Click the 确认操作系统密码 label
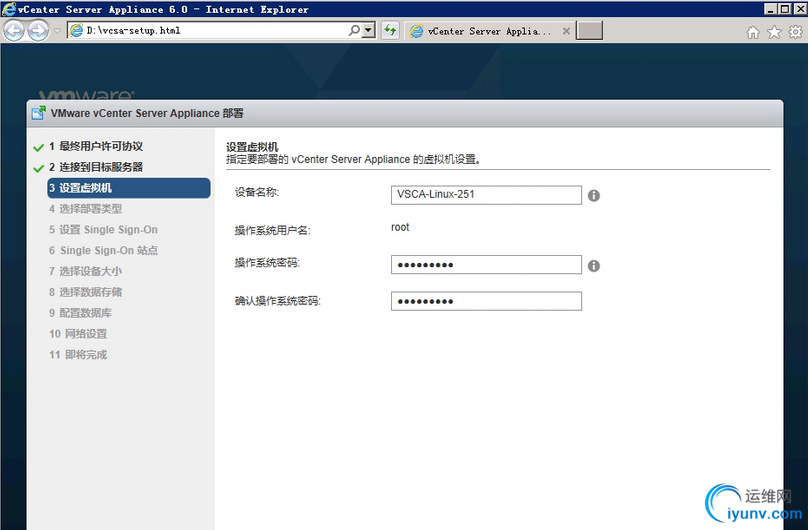808x530 pixels. point(278,301)
